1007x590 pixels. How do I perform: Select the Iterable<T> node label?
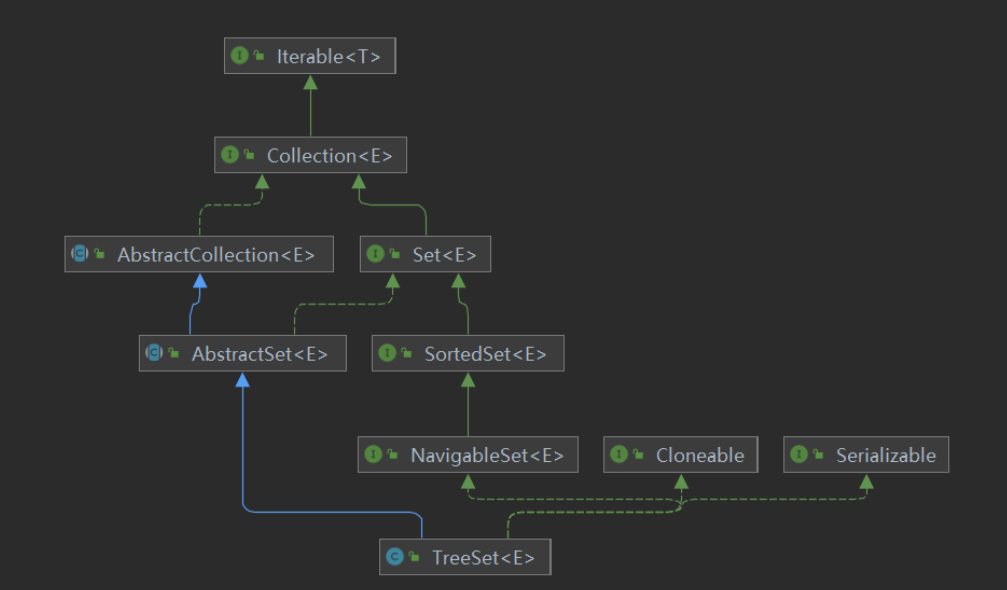328,56
